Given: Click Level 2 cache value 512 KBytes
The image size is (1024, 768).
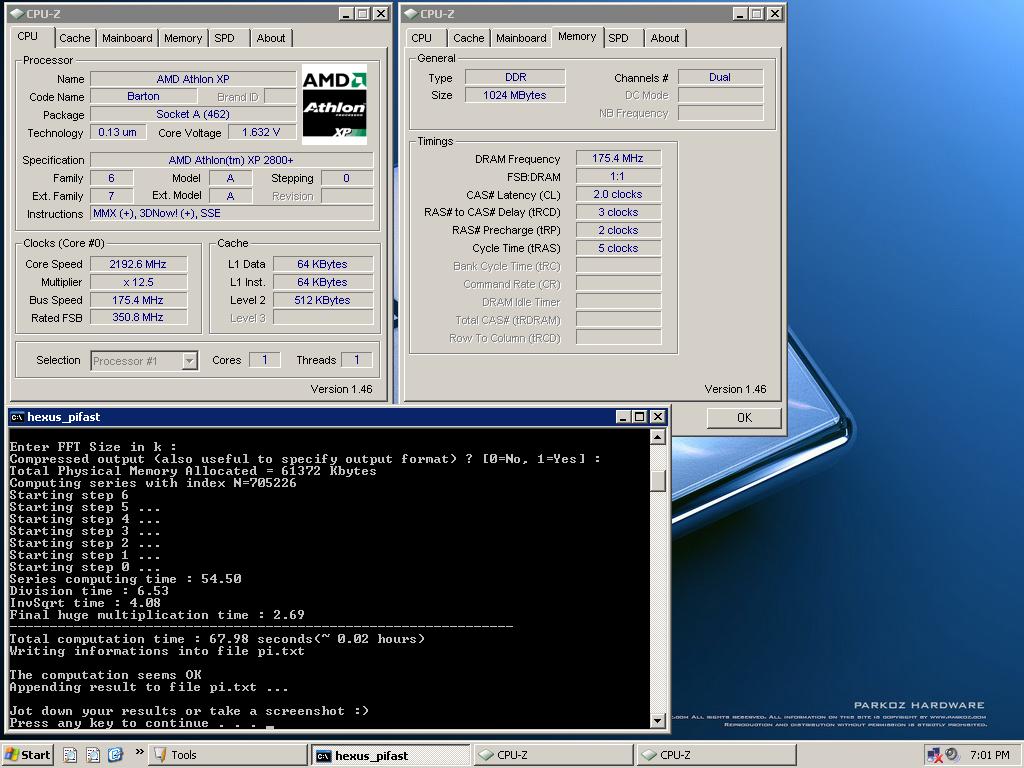Looking at the screenshot, I should [x=323, y=300].
